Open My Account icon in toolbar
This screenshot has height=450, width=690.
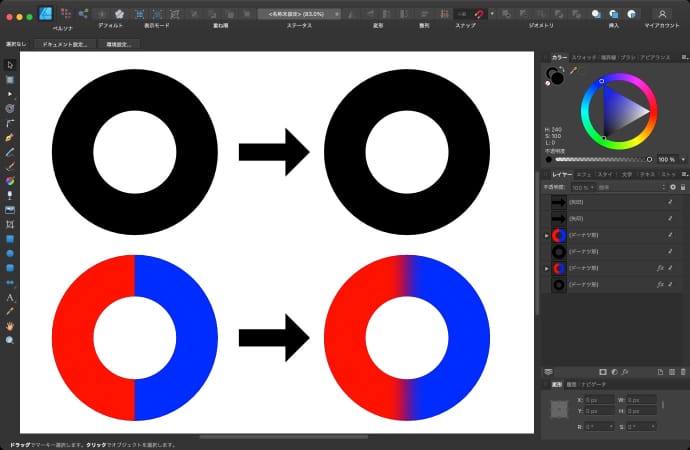point(662,14)
